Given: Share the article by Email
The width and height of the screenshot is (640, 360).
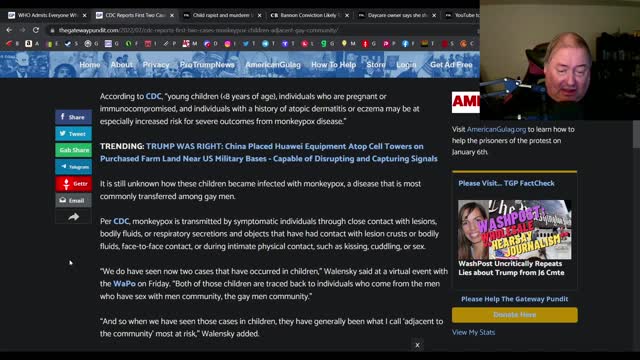Looking at the screenshot, I should pos(73,200).
